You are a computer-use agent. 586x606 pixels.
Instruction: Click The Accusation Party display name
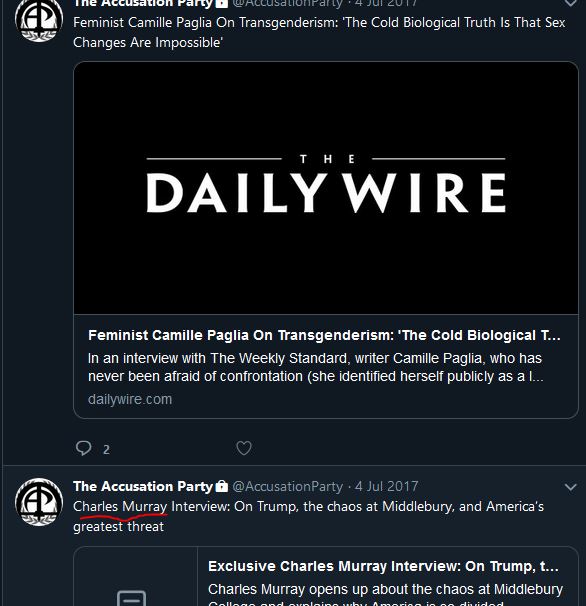tap(143, 486)
